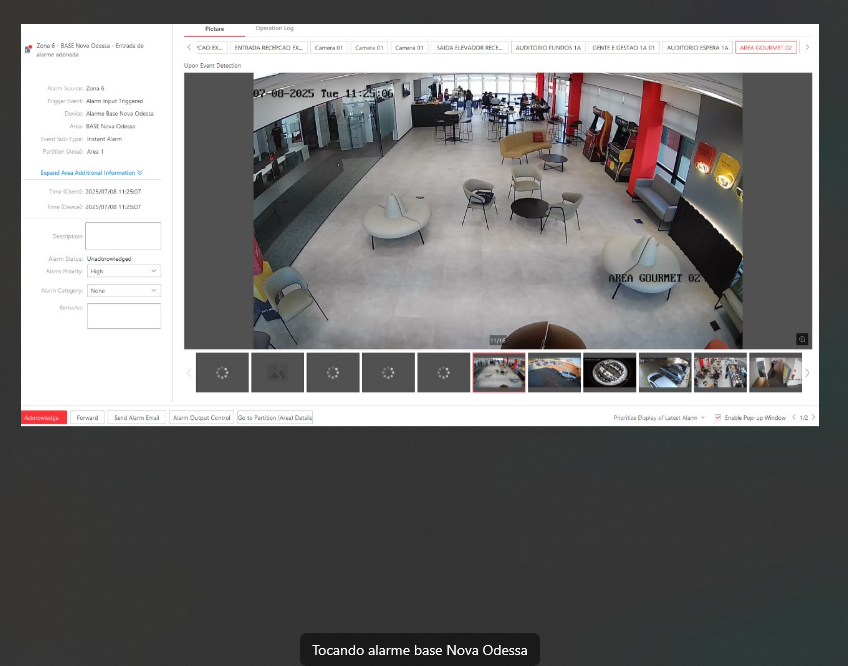Click the Acknowledge button
The width and height of the screenshot is (848, 666).
pos(43,417)
